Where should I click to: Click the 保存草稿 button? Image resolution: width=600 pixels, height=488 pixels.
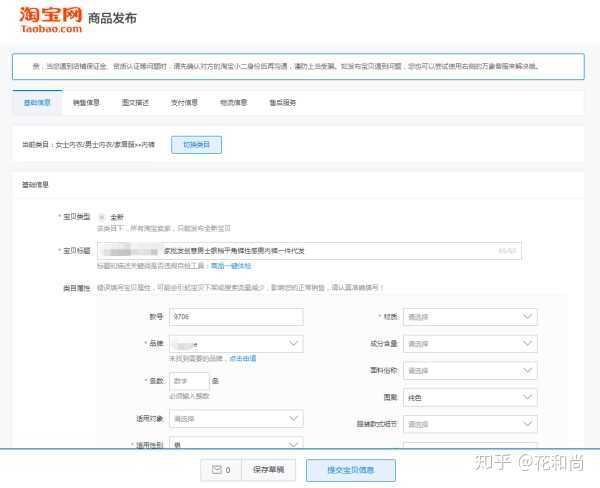(x=268, y=469)
